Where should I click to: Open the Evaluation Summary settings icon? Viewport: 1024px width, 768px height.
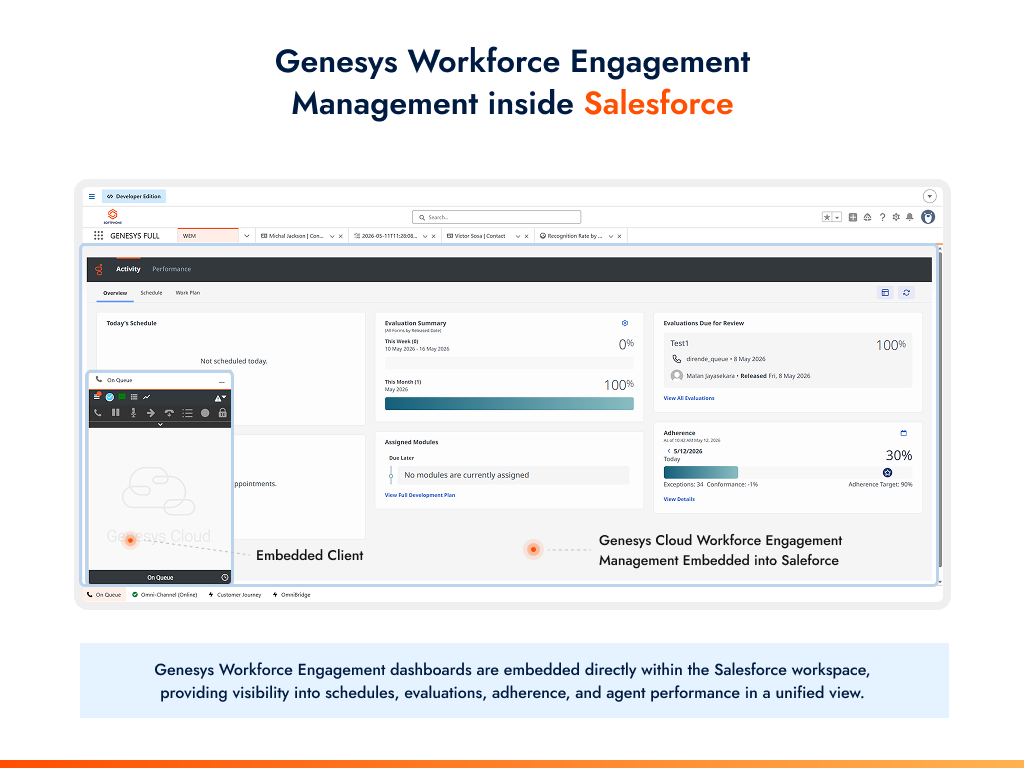pyautogui.click(x=625, y=323)
